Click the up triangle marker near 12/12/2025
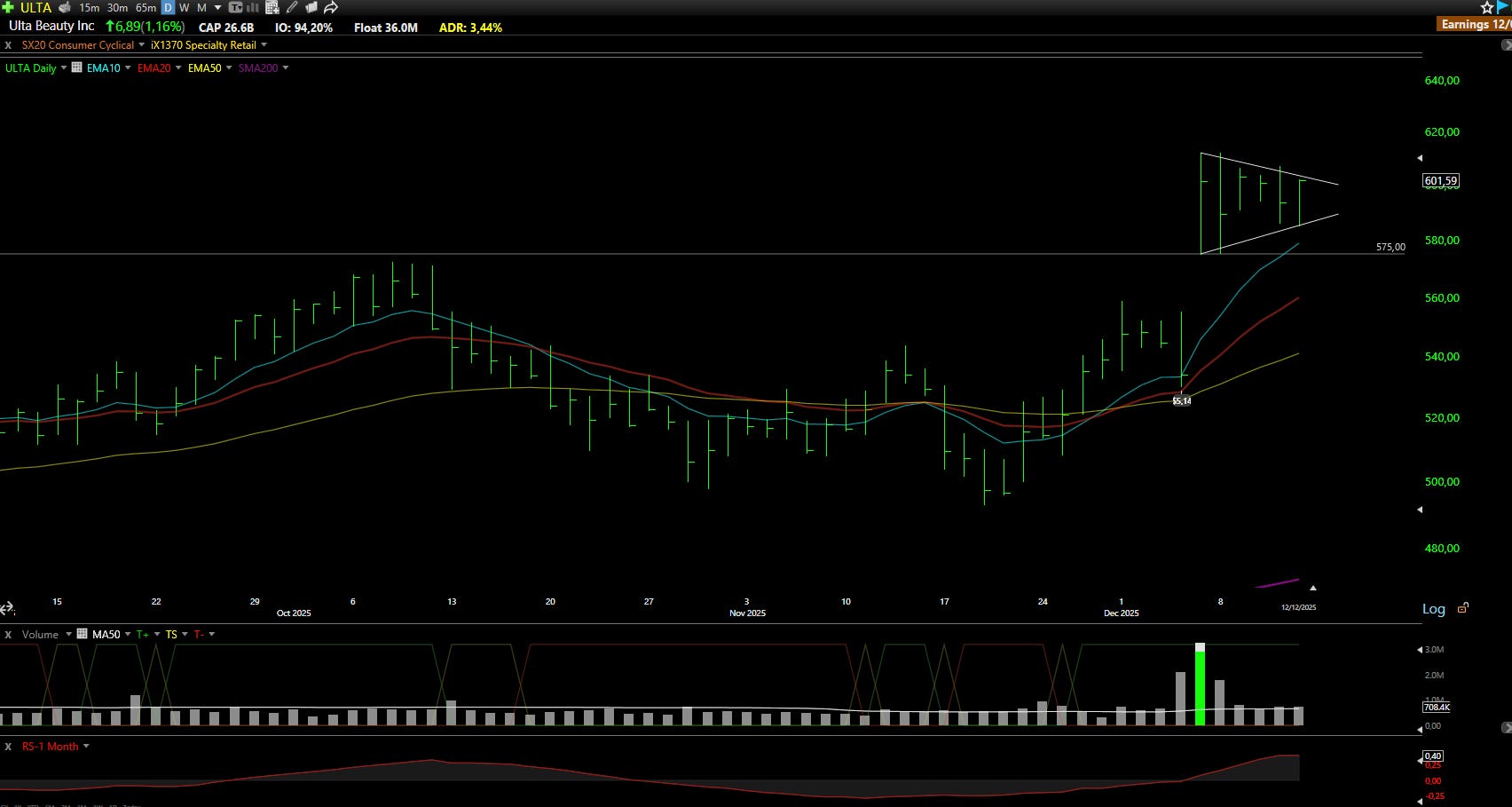The height and width of the screenshot is (807, 1512). 1313,588
